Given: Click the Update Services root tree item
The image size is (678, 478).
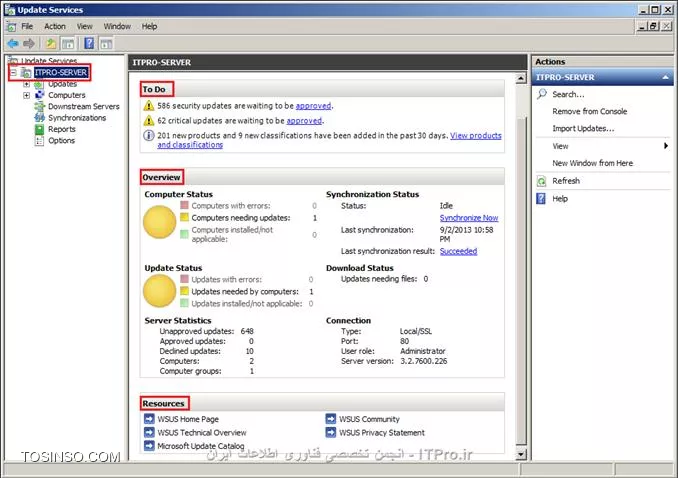Looking at the screenshot, I should (x=49, y=61).
